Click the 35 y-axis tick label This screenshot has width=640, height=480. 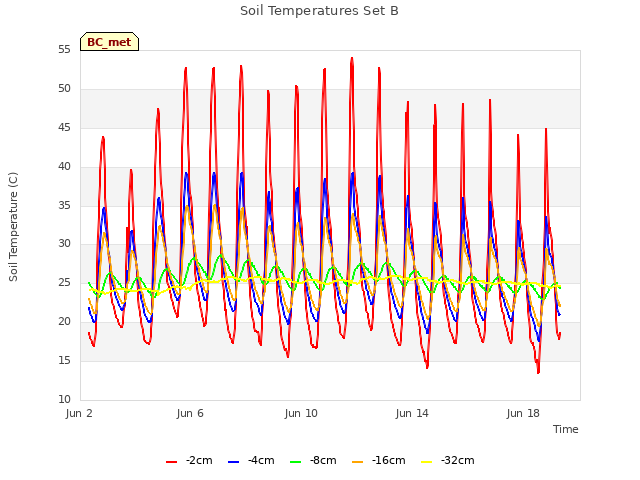[64, 205]
